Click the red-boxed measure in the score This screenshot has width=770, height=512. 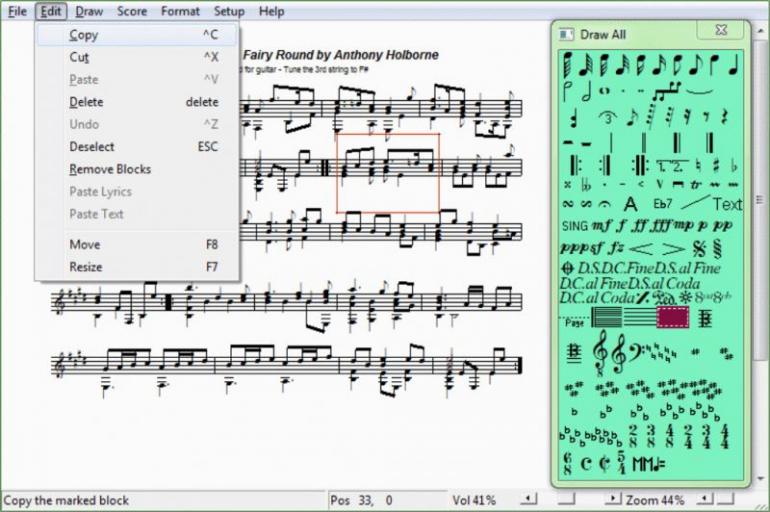click(x=388, y=173)
